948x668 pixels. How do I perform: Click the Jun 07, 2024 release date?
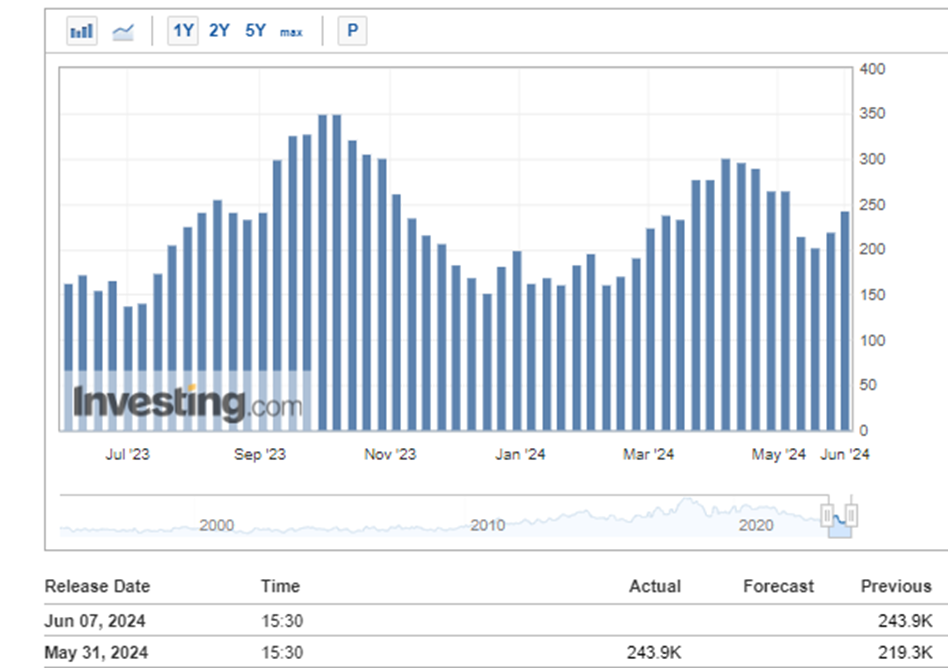95,621
